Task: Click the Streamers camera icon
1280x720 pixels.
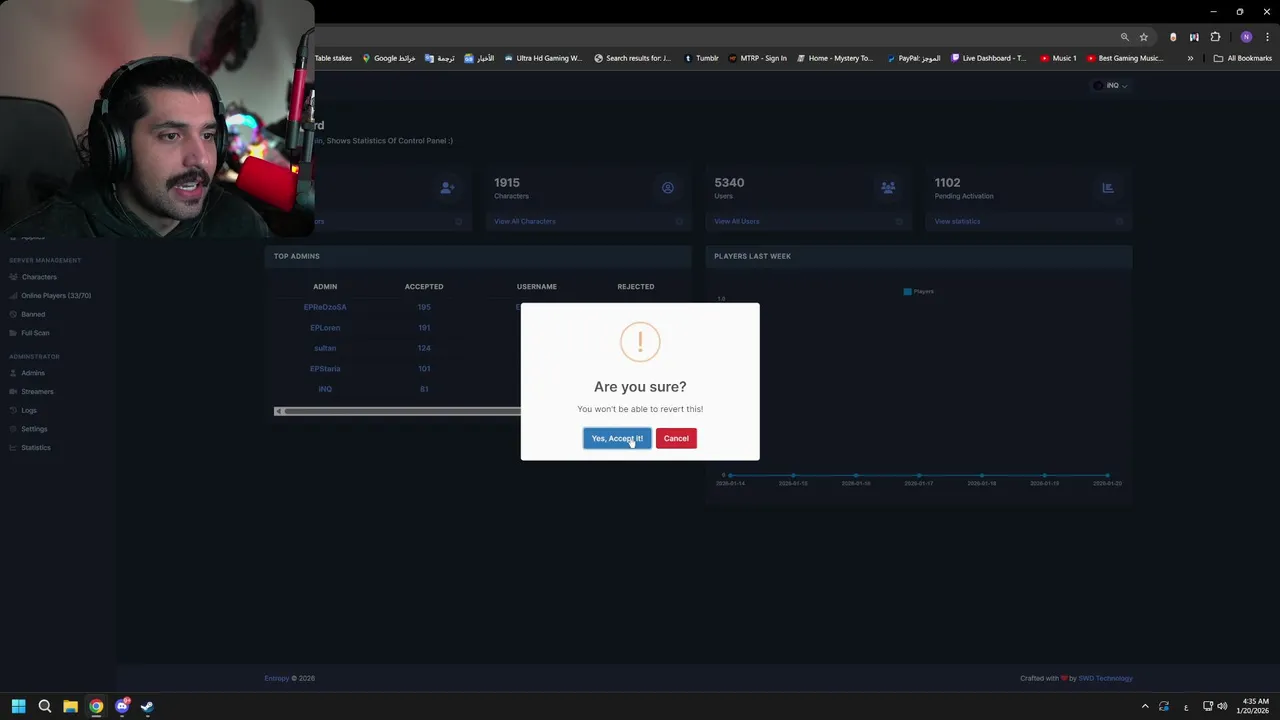Action: pyautogui.click(x=13, y=391)
